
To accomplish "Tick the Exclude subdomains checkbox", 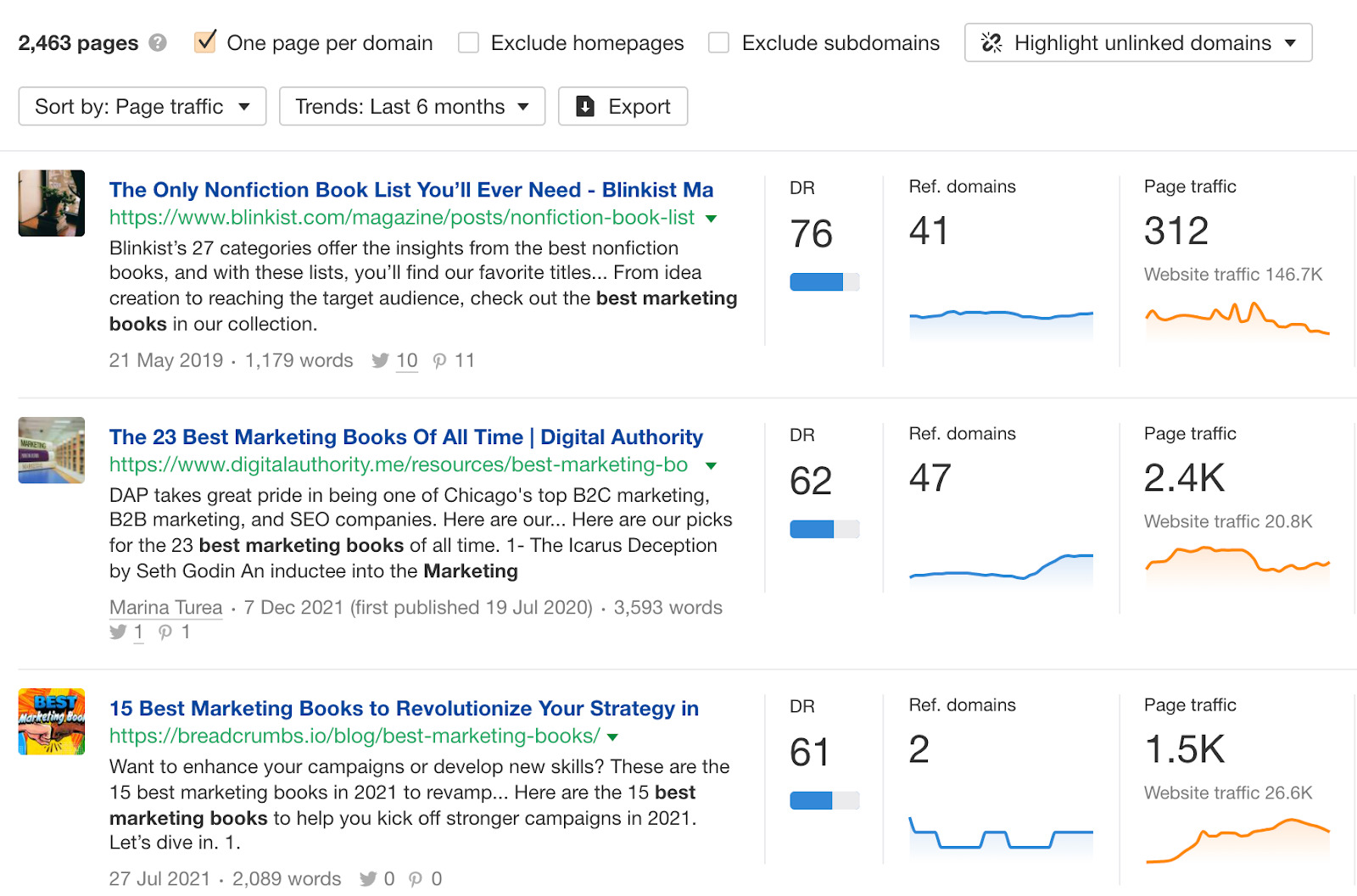I will [718, 42].
